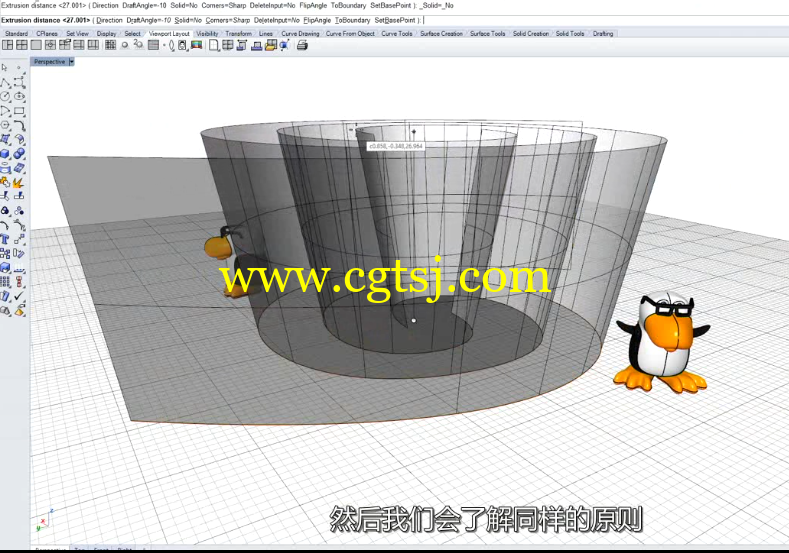Viewport: 789px width, 553px height.
Task: Toggle the Corners=Sharp command option
Action: pyautogui.click(x=227, y=21)
